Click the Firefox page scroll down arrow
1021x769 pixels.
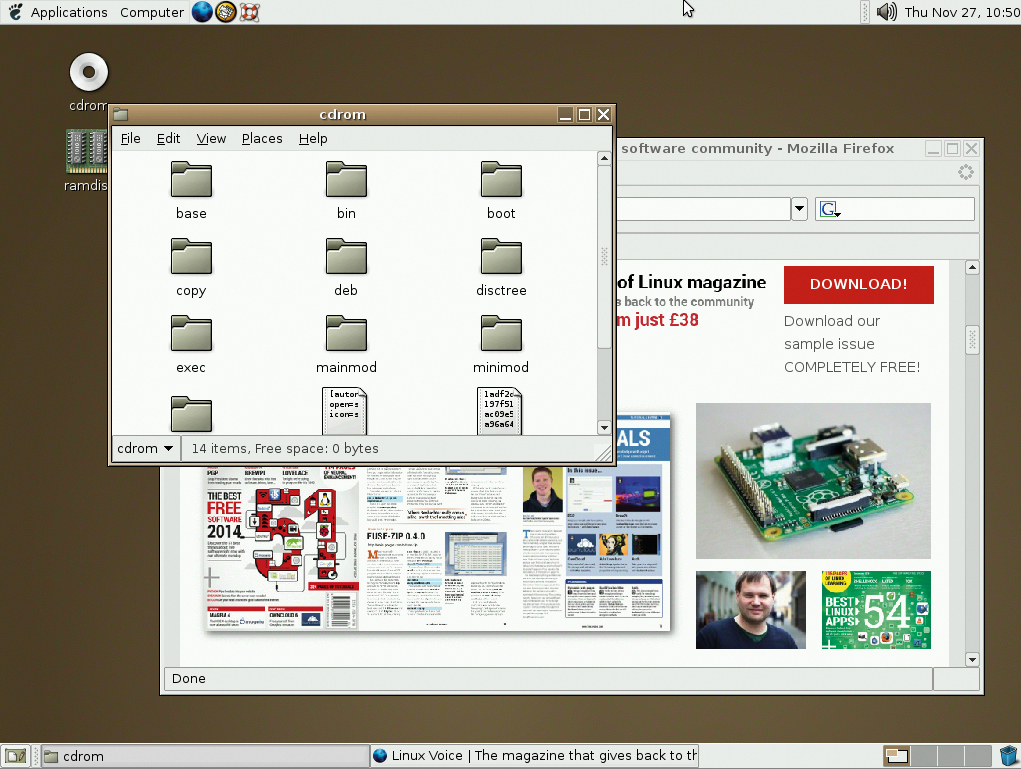coord(972,660)
